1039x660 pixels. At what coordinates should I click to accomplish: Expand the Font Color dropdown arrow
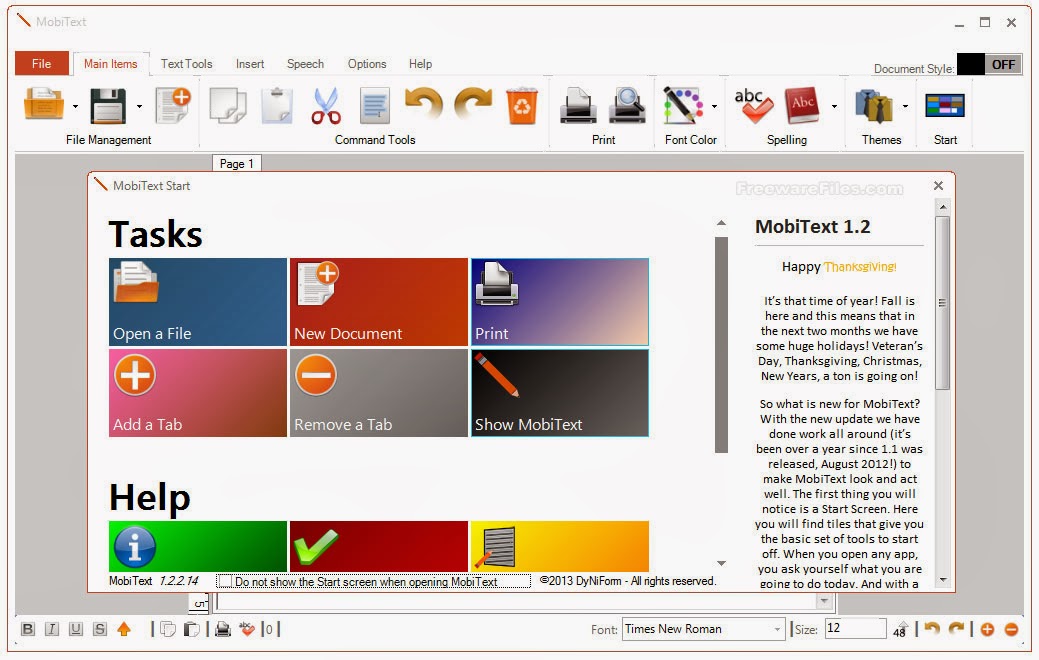(714, 106)
